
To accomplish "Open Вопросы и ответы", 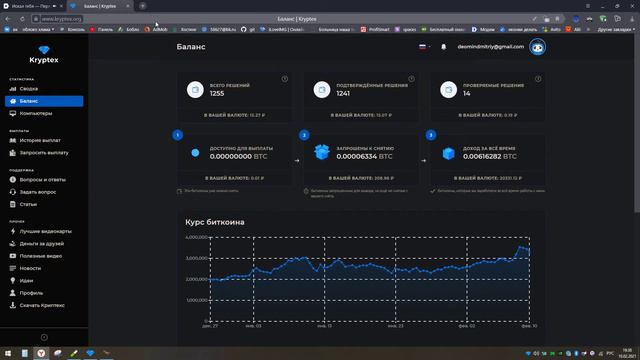I will point(42,180).
